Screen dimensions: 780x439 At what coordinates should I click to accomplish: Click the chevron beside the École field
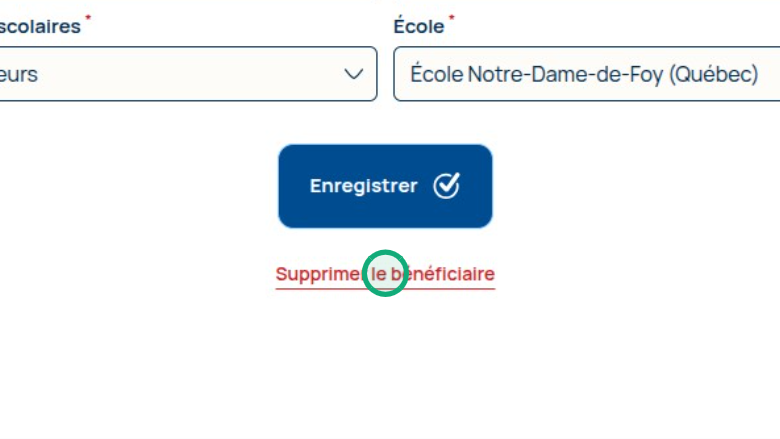click(353, 74)
